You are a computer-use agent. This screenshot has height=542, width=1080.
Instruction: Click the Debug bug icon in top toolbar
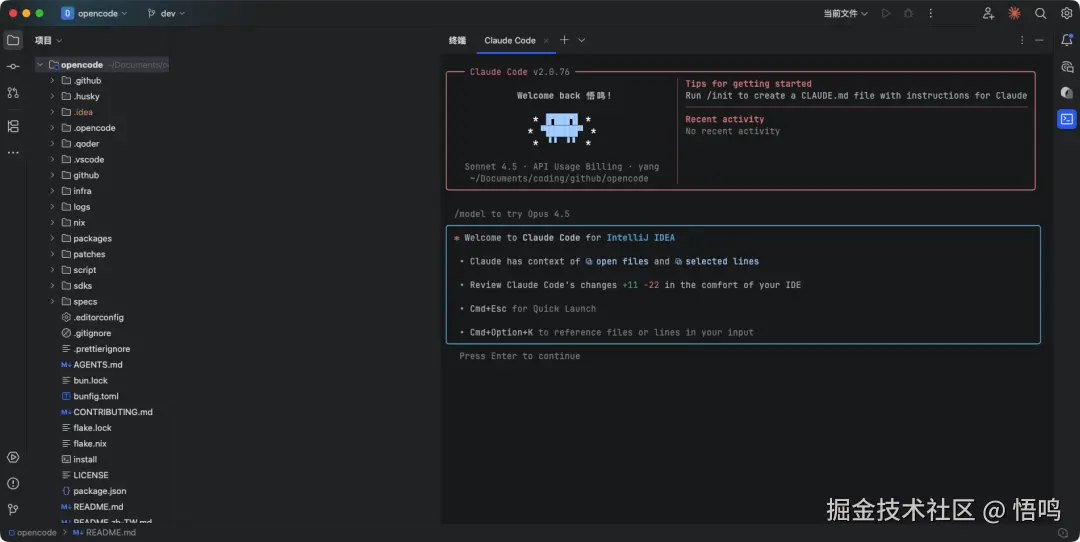(x=908, y=13)
